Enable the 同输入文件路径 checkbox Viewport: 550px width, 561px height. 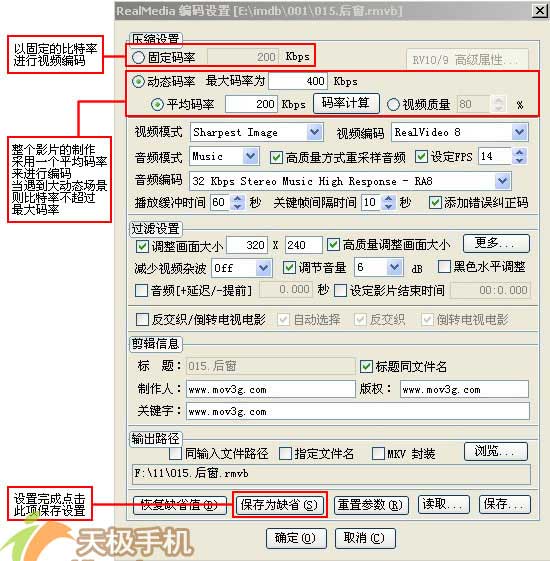[175, 454]
